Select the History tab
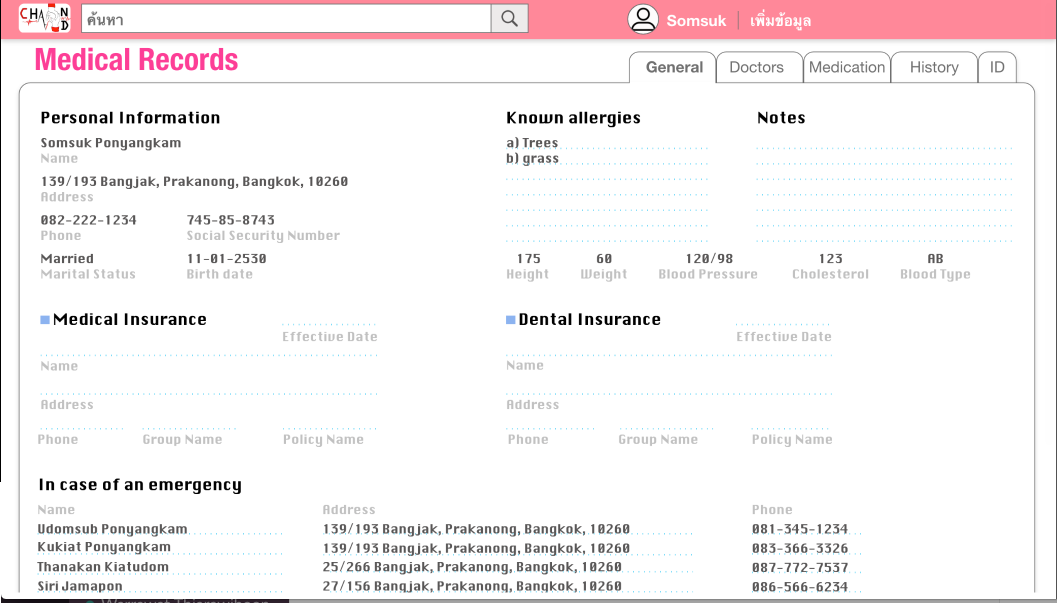The image size is (1057, 603). pyautogui.click(x=933, y=67)
